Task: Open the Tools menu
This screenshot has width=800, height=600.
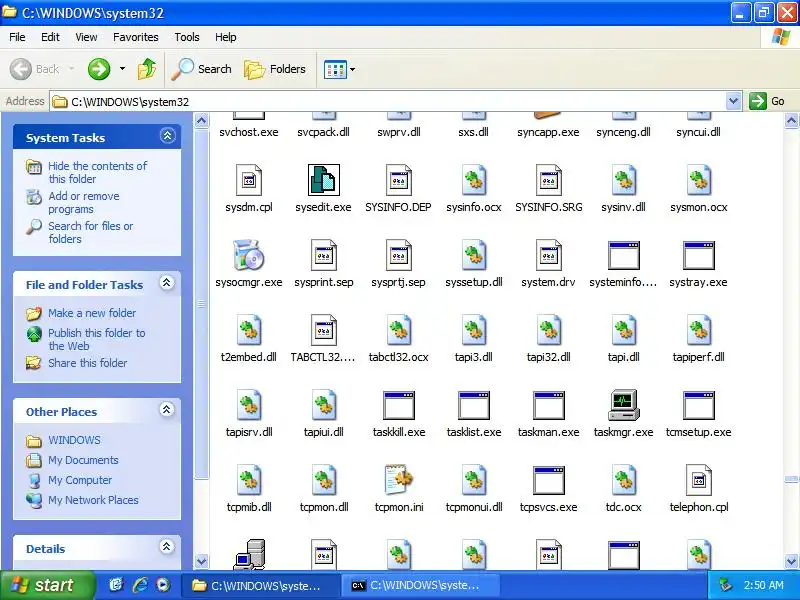Action: point(187,37)
